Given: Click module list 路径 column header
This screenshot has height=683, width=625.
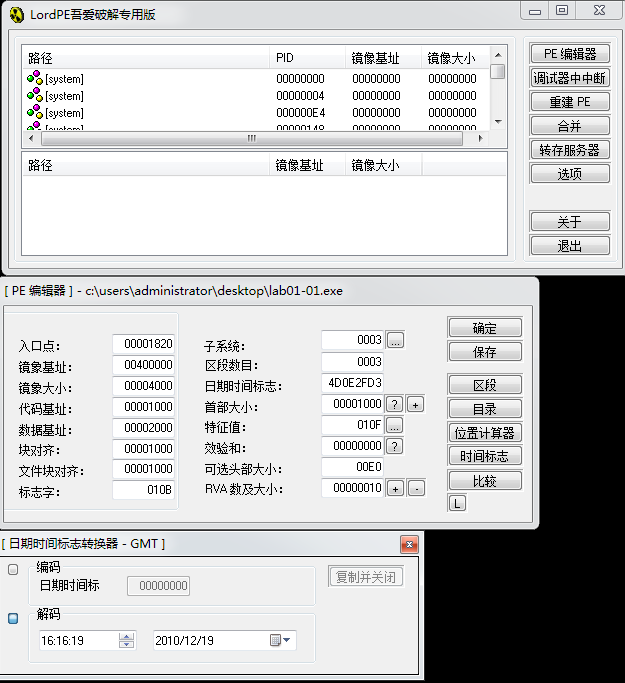Looking at the screenshot, I should pyautogui.click(x=146, y=166).
